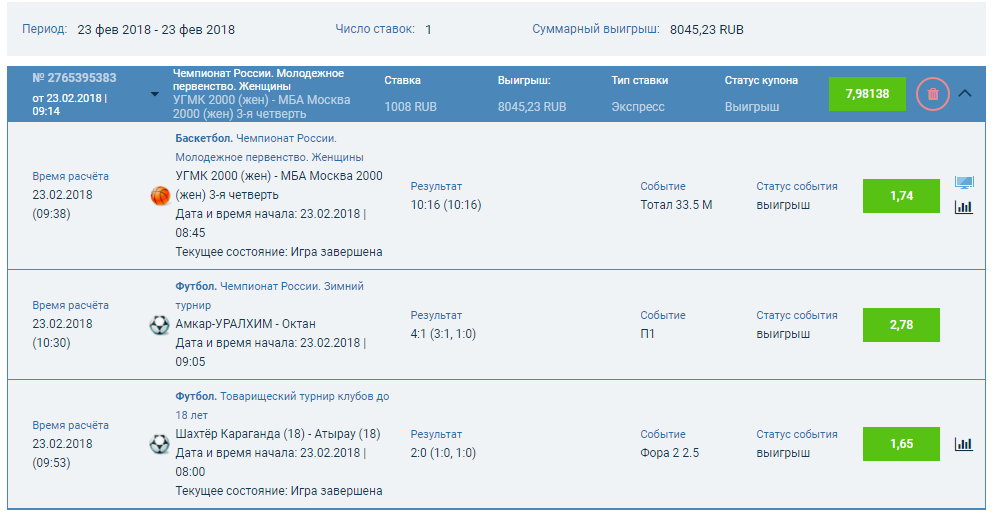
Task: Click result 10:16 (10:16)
Action: (x=446, y=205)
